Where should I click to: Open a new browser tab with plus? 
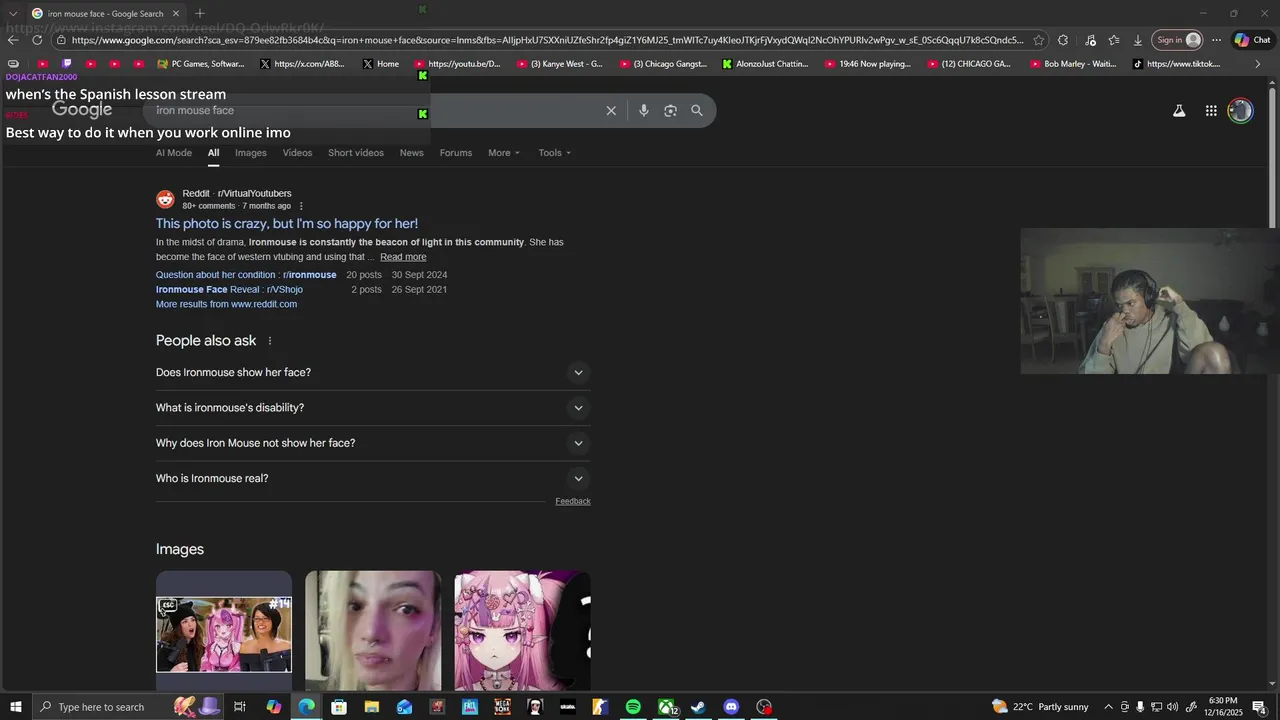point(200,13)
